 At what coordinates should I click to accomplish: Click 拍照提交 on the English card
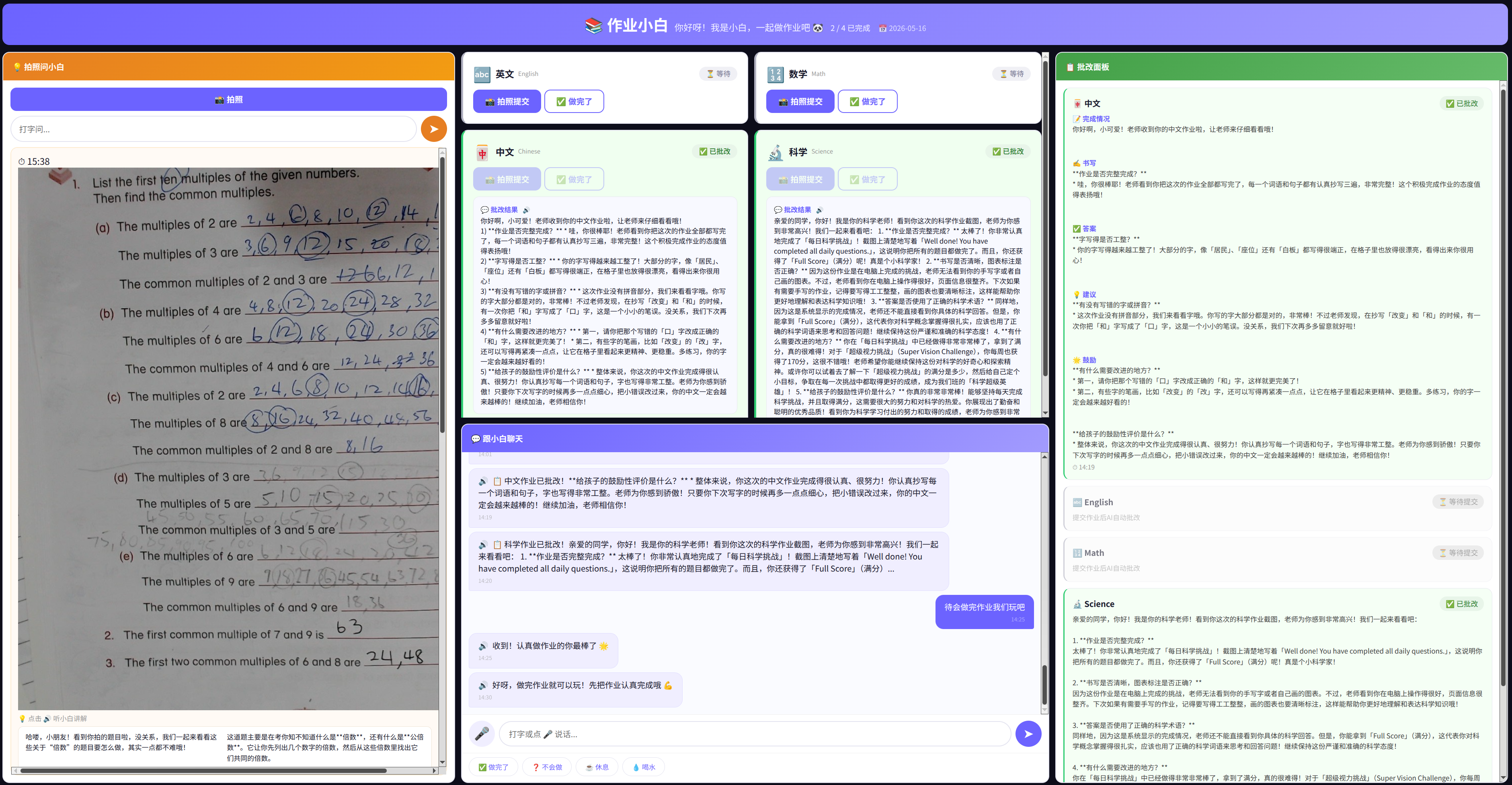(507, 102)
